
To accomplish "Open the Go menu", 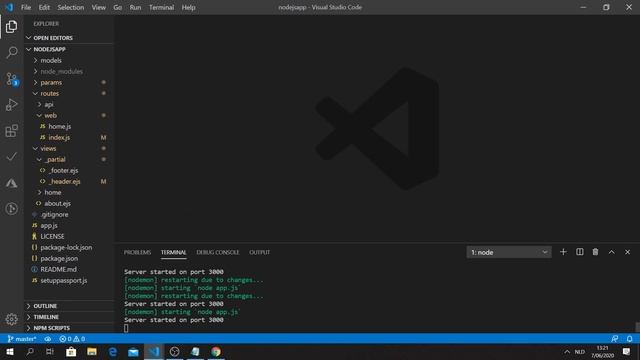I will tap(118, 7).
